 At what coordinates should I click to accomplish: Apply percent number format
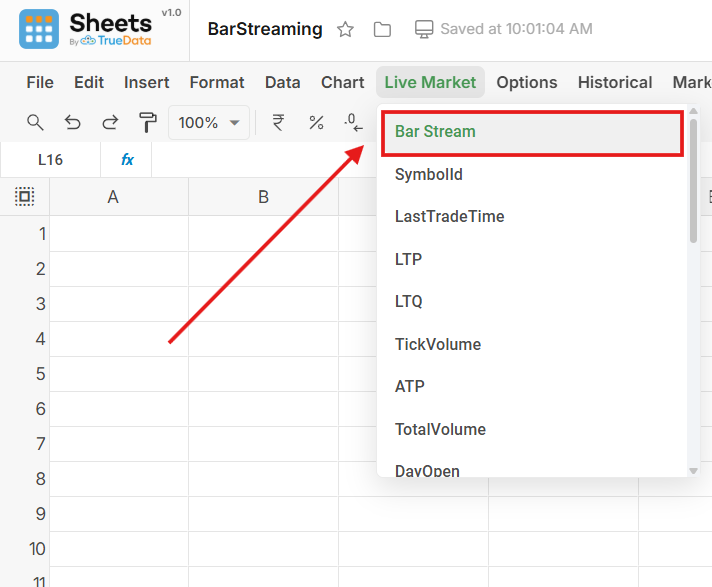click(316, 123)
